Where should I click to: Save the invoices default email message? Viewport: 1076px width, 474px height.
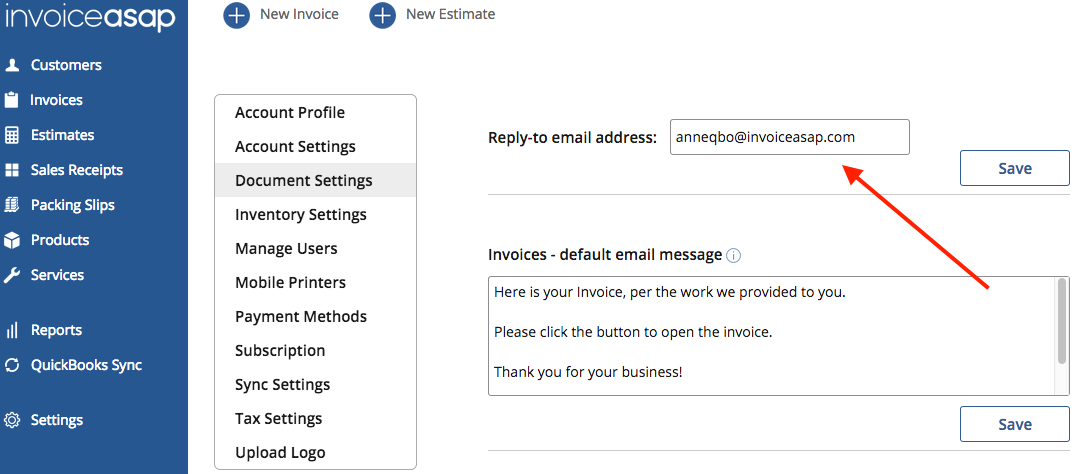click(x=1014, y=424)
